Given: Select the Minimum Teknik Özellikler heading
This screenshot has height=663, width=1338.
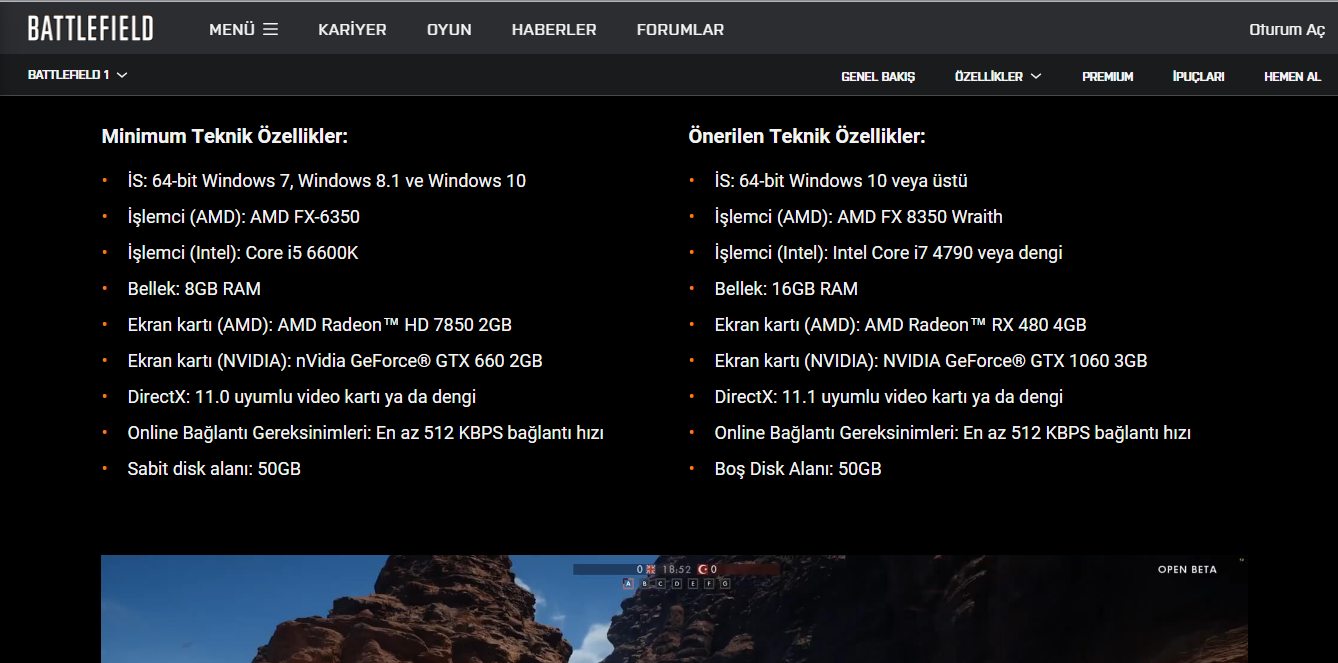Looking at the screenshot, I should [x=224, y=137].
